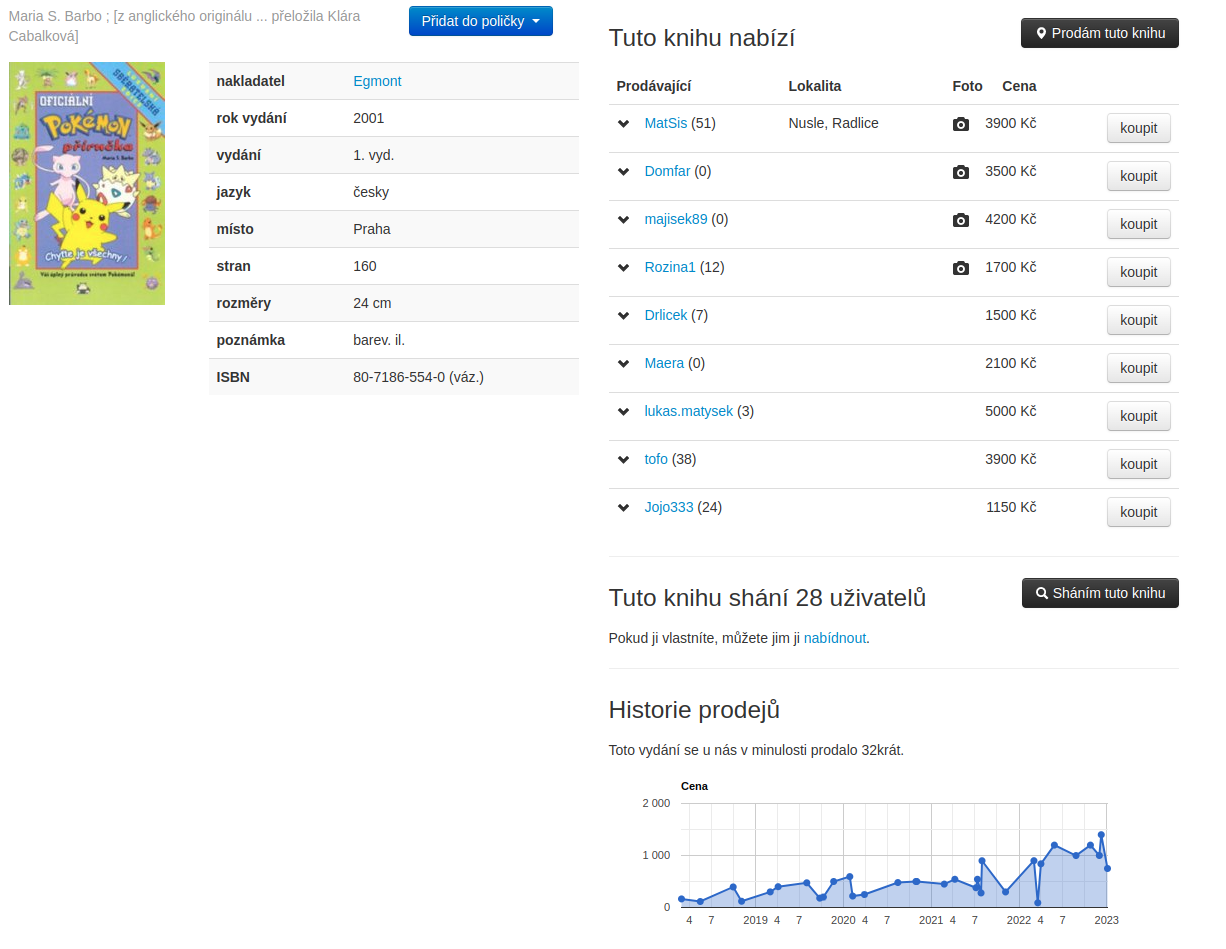Buy the 1150 Kč offer from Jojo333

[1138, 512]
